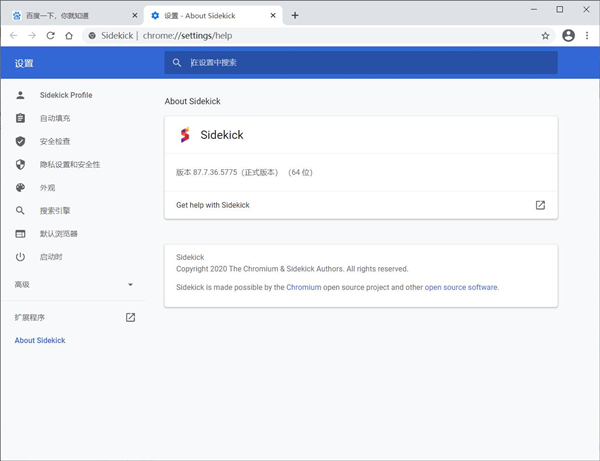Viewport: 600px width, 461px height.
Task: Switch to the 百度一下 tab
Action: (x=65, y=16)
